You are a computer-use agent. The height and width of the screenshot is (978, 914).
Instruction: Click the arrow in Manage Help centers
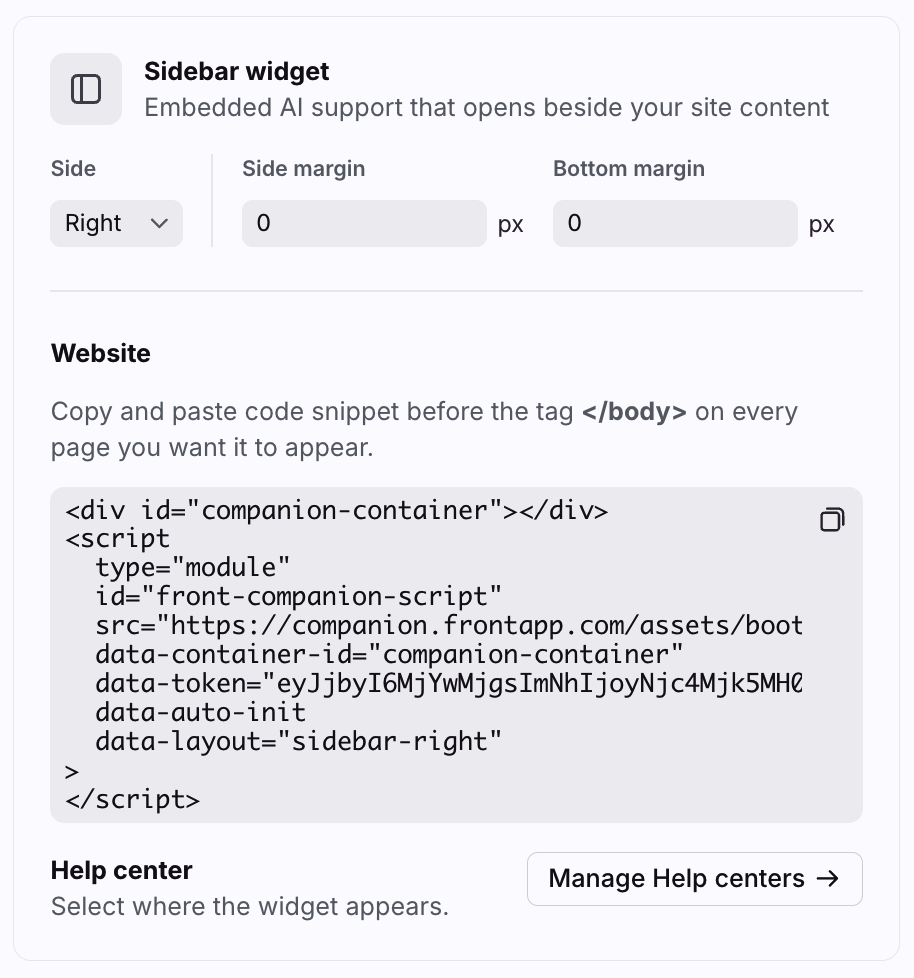827,879
